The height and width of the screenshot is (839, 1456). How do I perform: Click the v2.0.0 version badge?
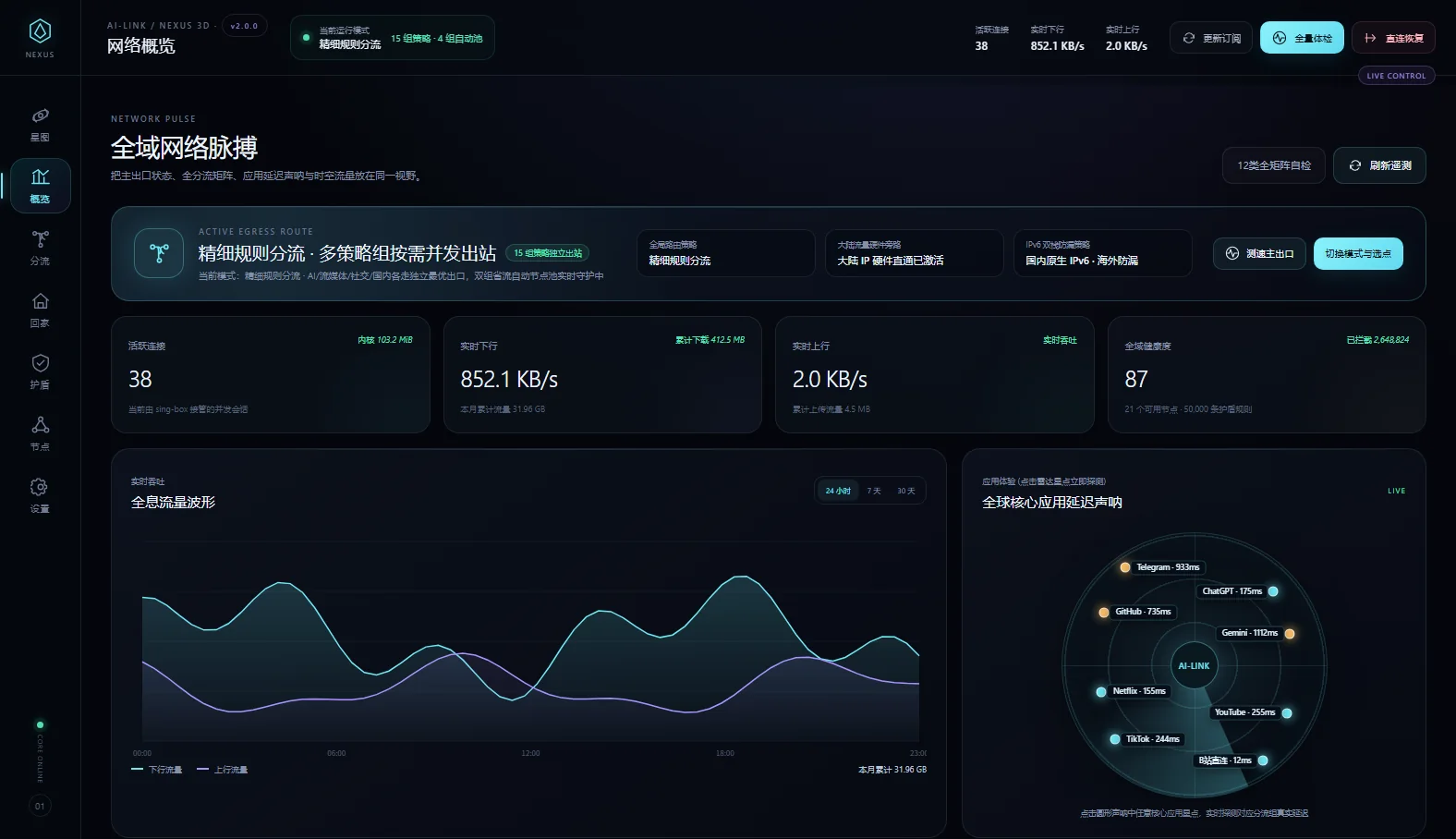[244, 26]
